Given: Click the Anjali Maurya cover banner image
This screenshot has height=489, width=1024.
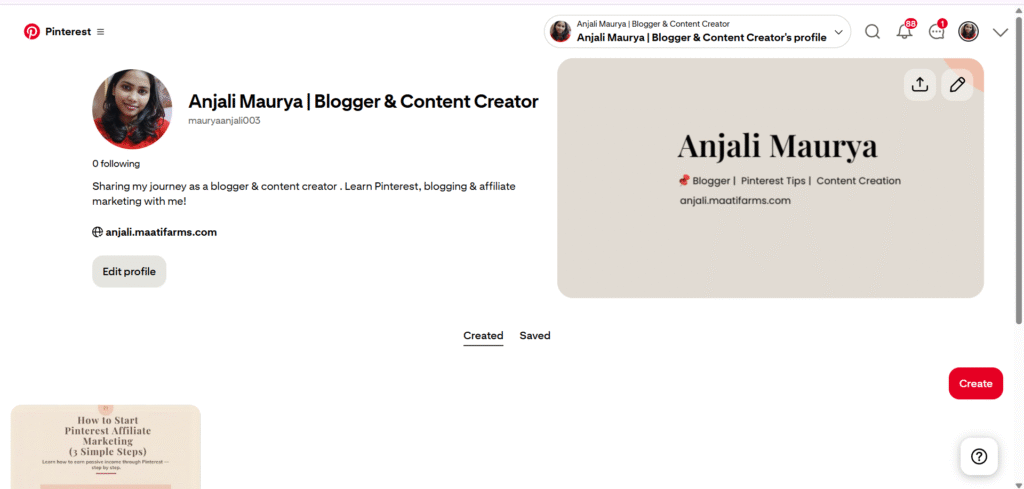Looking at the screenshot, I should pos(770,178).
